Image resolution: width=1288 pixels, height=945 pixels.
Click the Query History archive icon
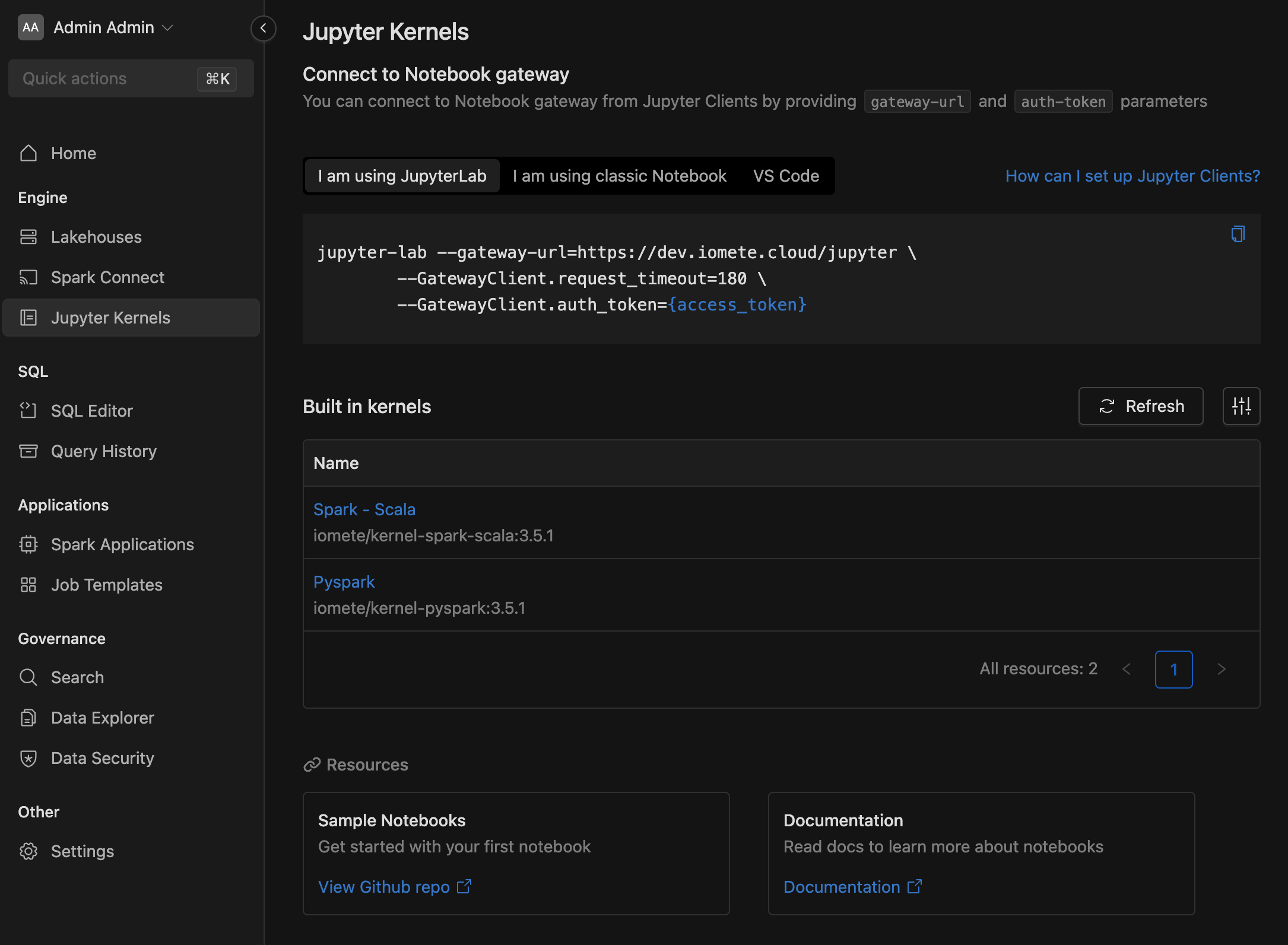tap(28, 451)
